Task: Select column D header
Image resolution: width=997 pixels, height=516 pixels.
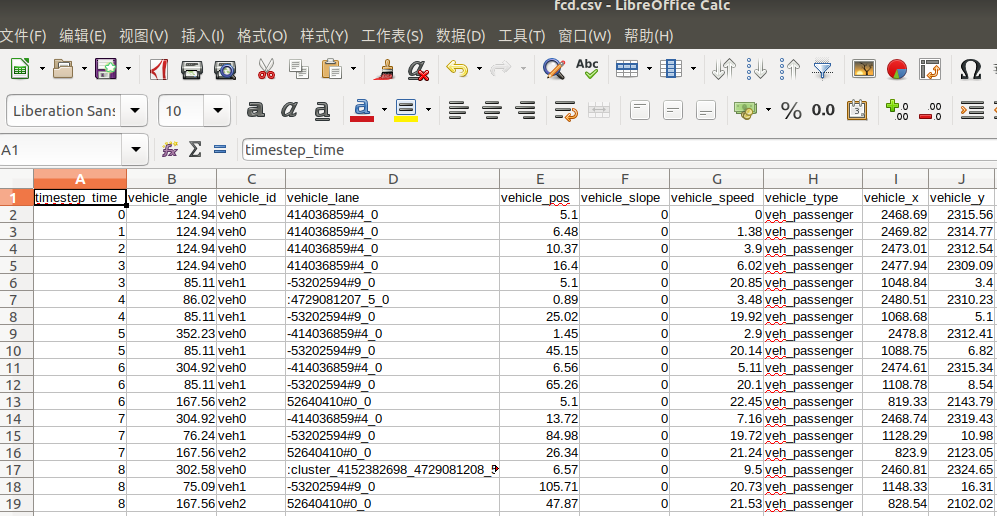Action: click(x=392, y=179)
